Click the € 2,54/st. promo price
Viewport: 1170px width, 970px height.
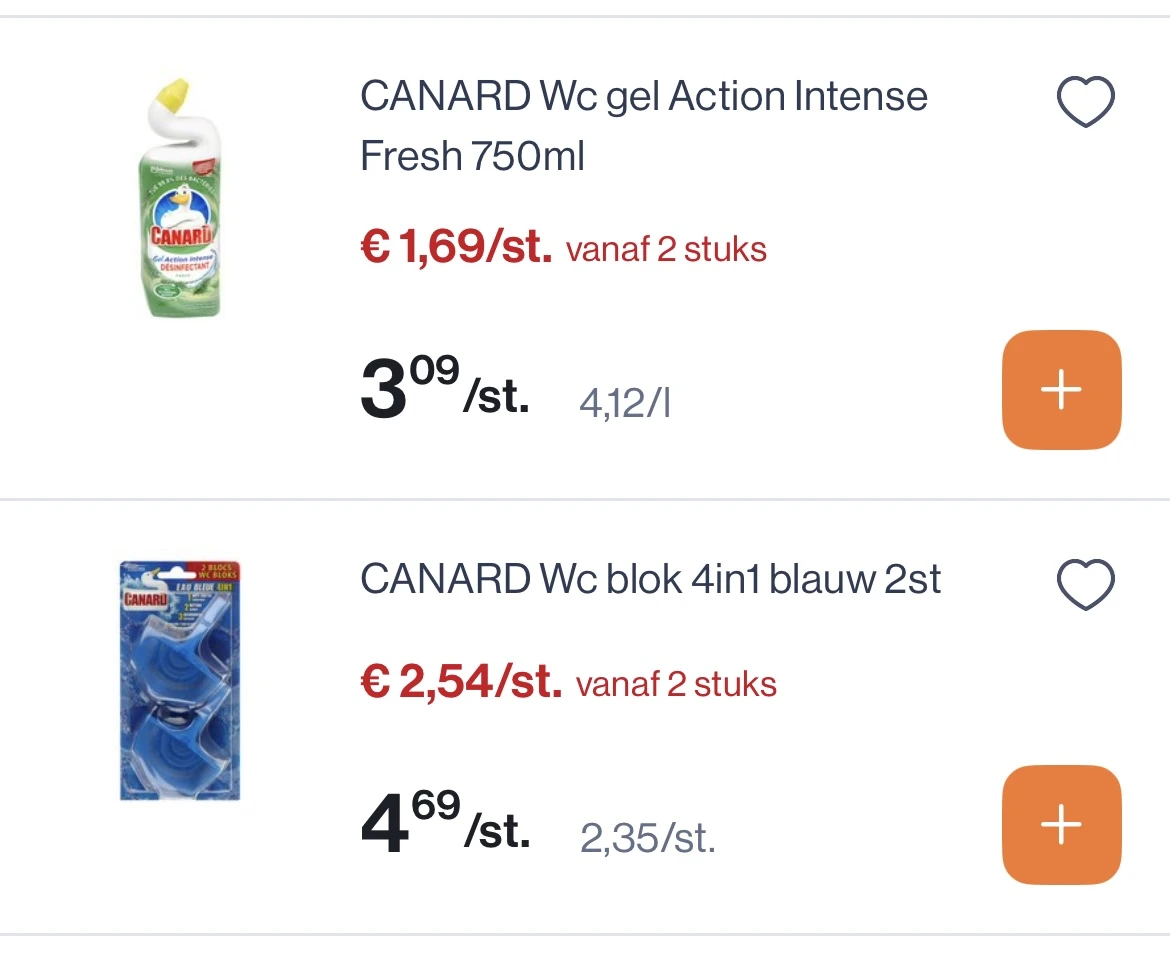[x=460, y=683]
